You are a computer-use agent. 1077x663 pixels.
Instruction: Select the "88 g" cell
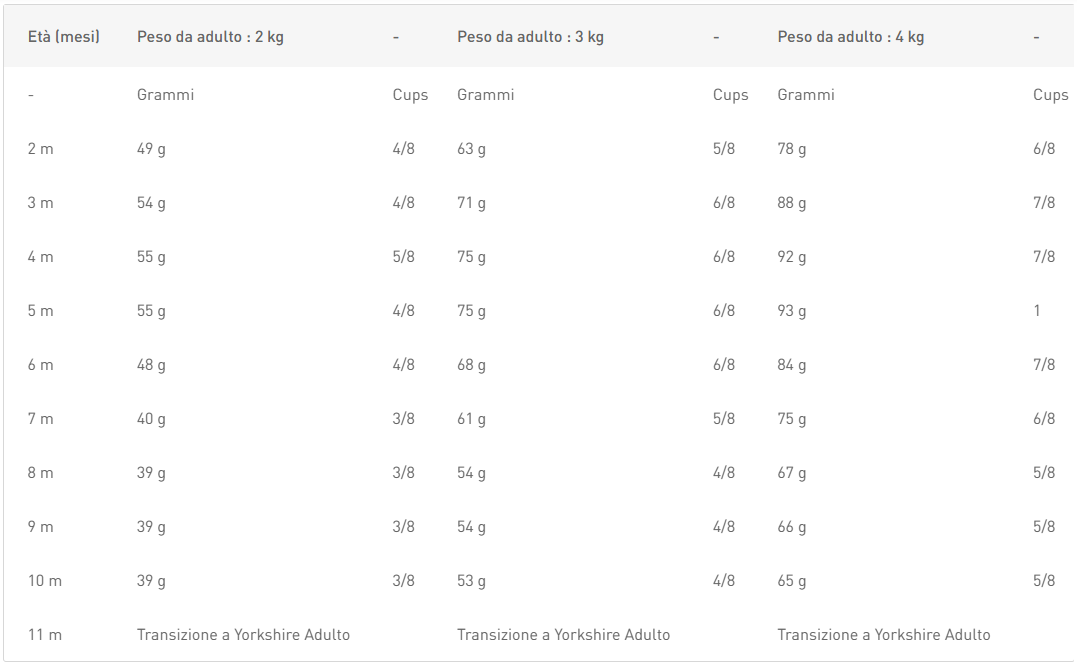(x=791, y=203)
